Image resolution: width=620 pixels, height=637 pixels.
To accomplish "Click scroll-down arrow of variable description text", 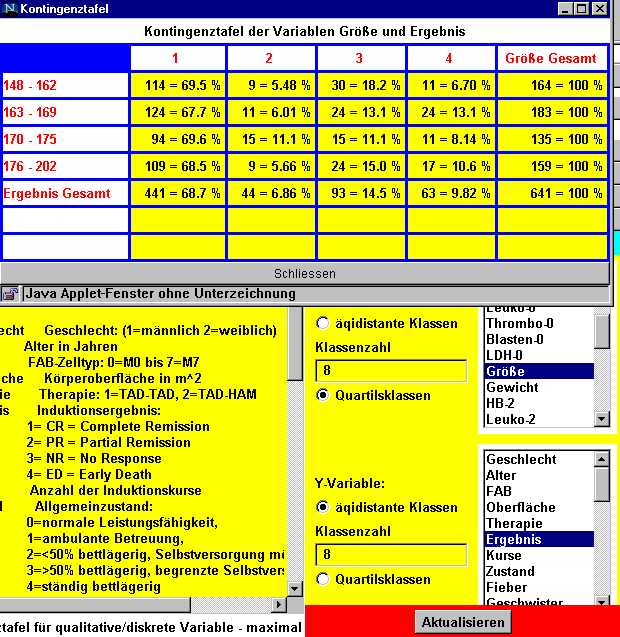I will [294, 589].
